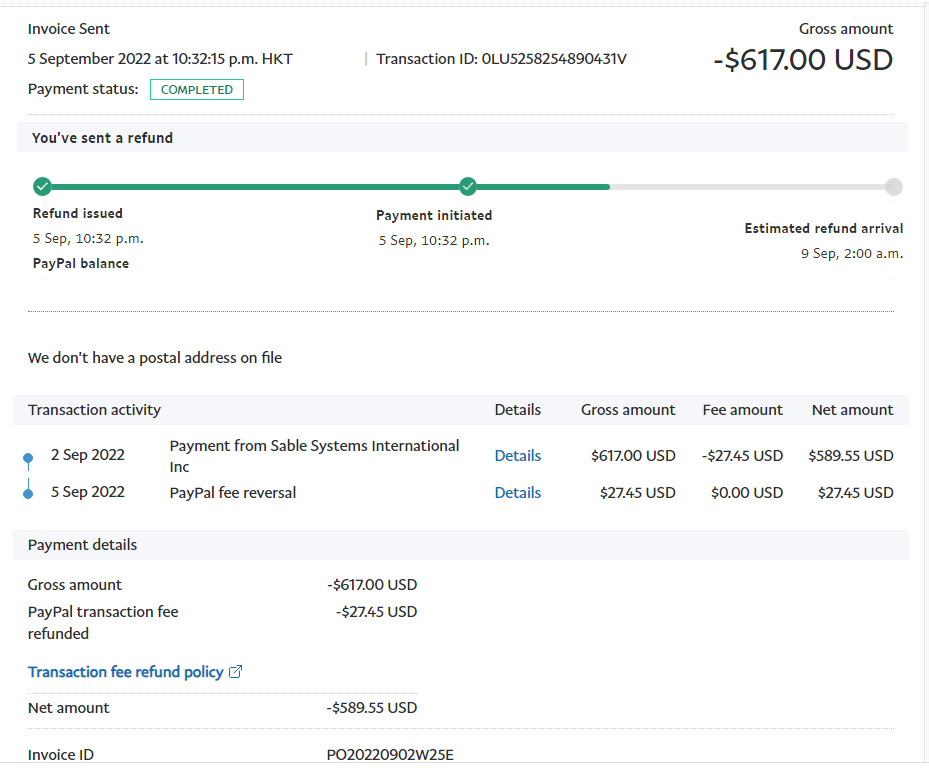929x768 pixels.
Task: Click the grey Estimated refund arrival circle
Action: coord(893,187)
